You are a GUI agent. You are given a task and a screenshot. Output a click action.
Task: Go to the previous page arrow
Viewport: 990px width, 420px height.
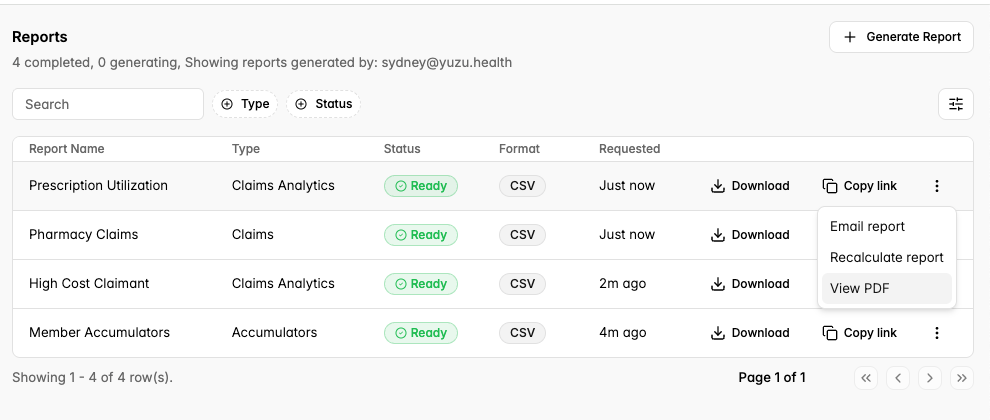(x=898, y=378)
